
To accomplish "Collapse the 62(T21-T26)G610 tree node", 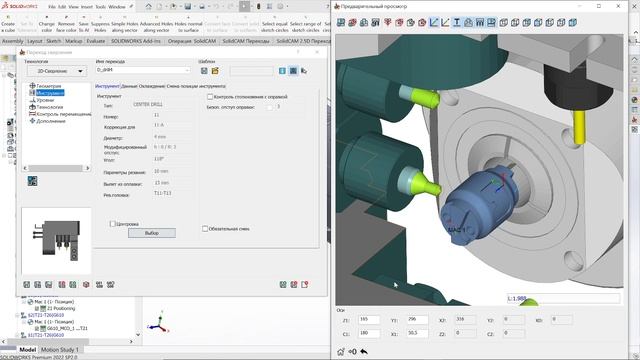I will (x=17, y=315).
